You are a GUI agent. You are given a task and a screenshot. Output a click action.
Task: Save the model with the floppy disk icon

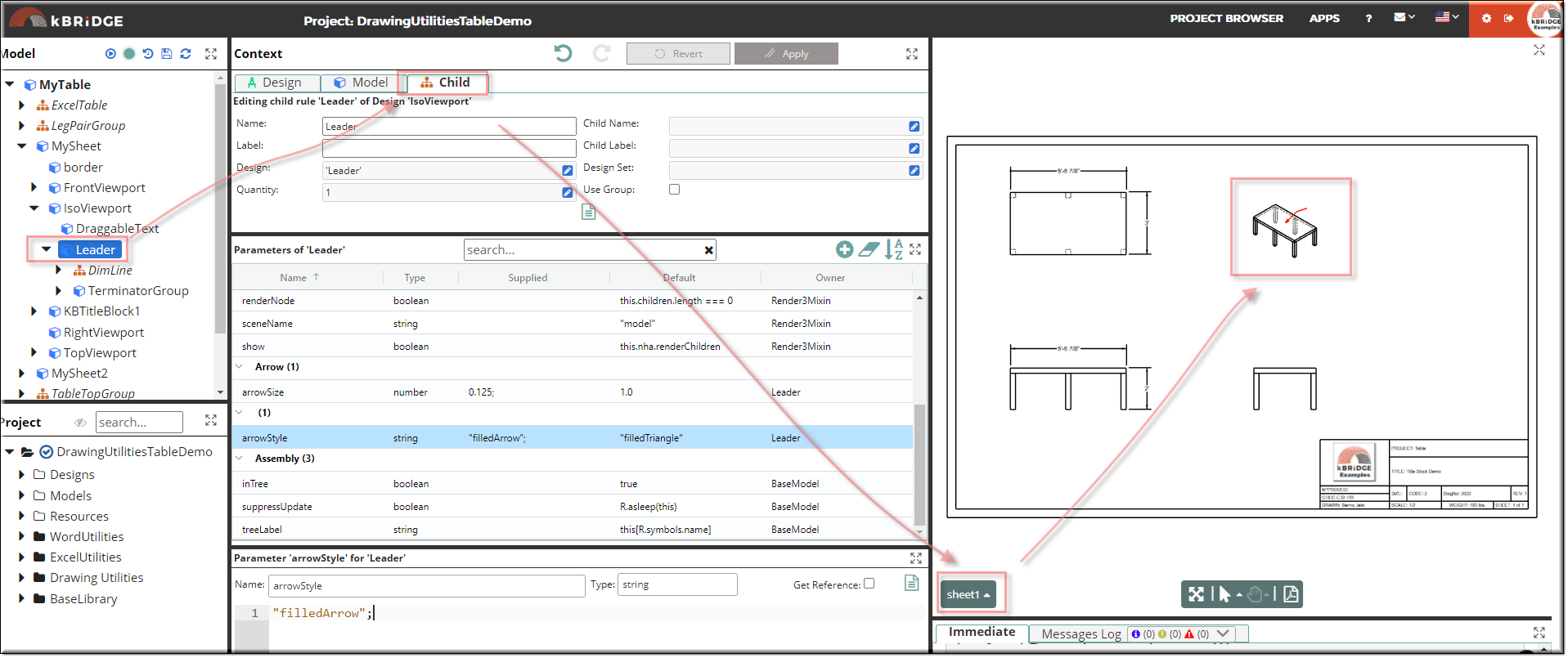point(167,54)
